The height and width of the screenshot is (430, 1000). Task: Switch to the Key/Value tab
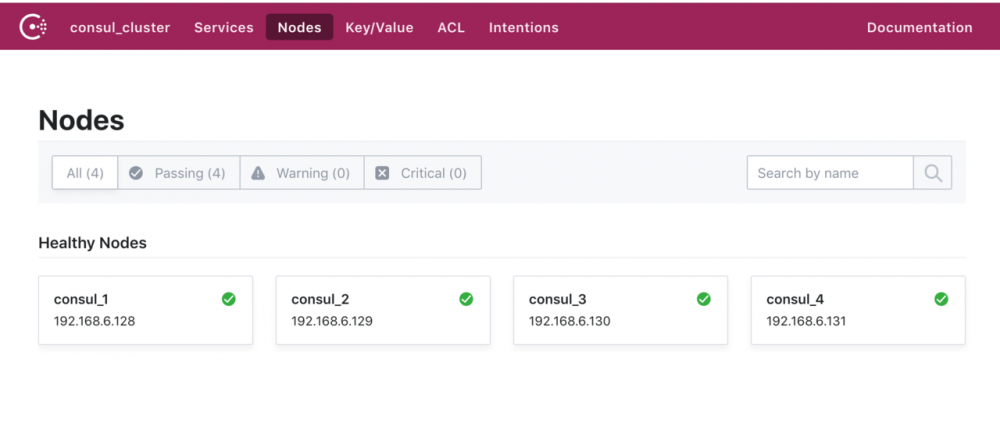click(379, 28)
